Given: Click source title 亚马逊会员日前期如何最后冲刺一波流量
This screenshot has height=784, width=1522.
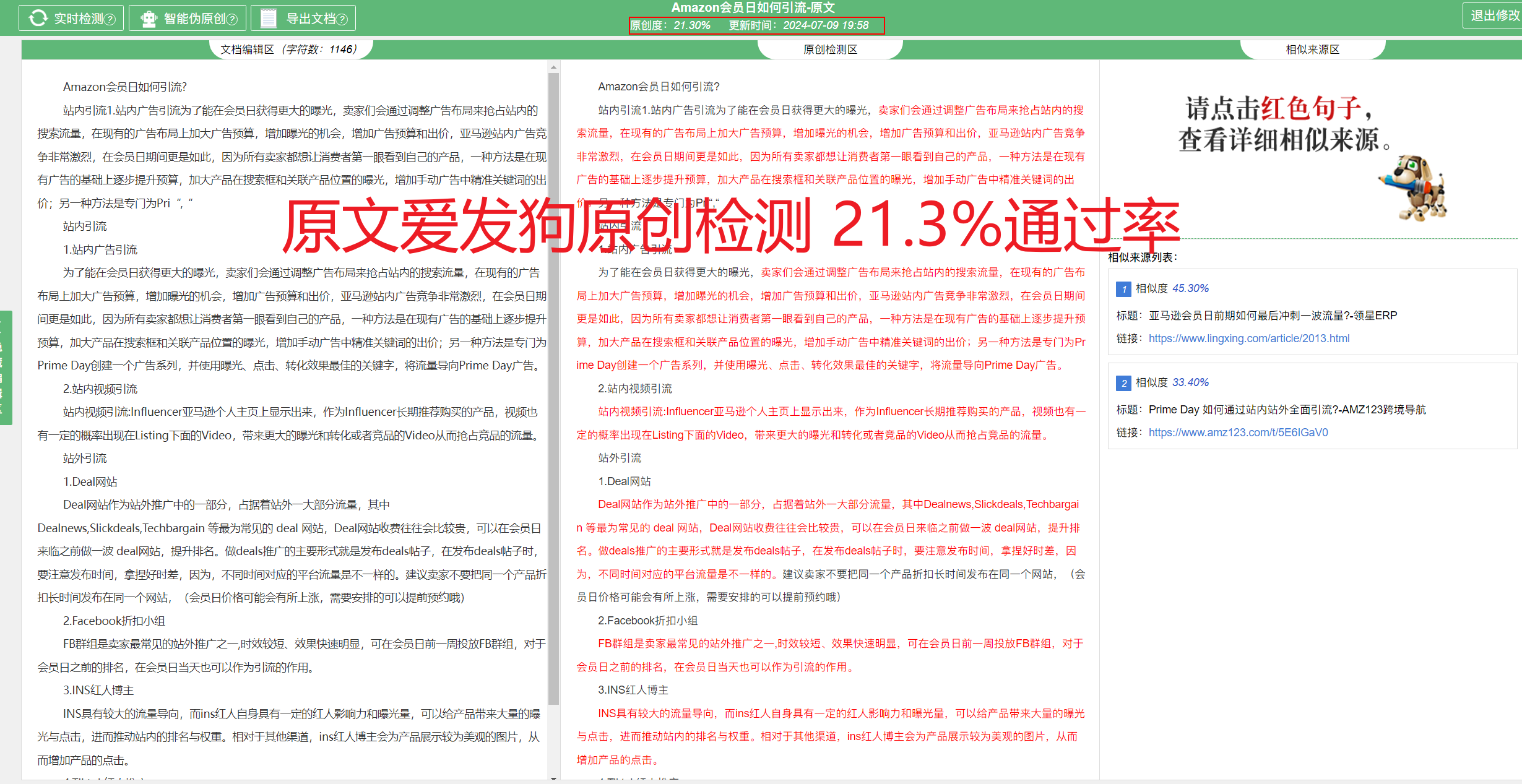Looking at the screenshot, I should coord(1273,316).
